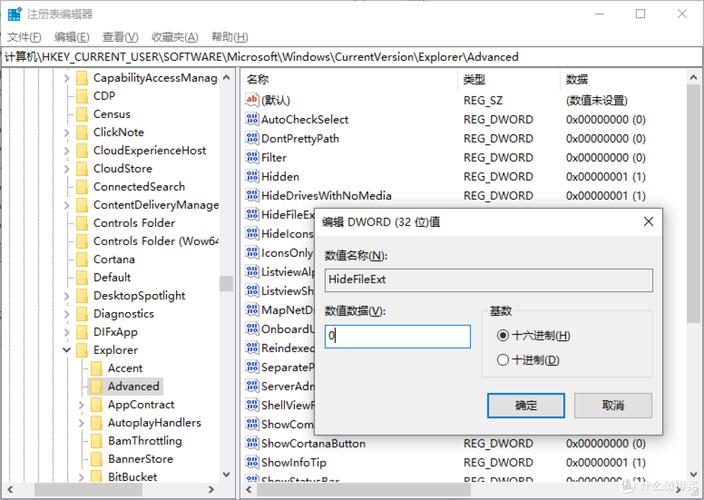This screenshot has width=704, height=500.
Task: Select the 十六进制(H) radio button
Action: pos(503,335)
